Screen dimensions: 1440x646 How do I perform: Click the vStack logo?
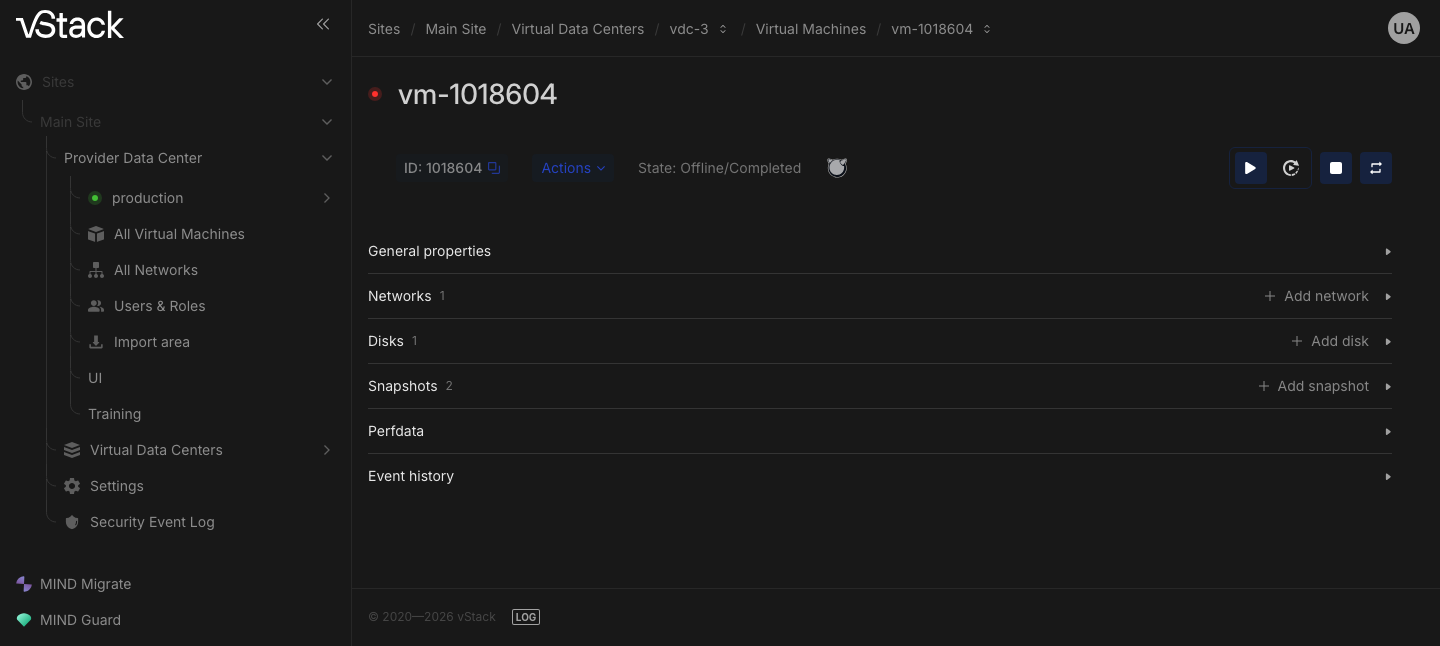70,25
